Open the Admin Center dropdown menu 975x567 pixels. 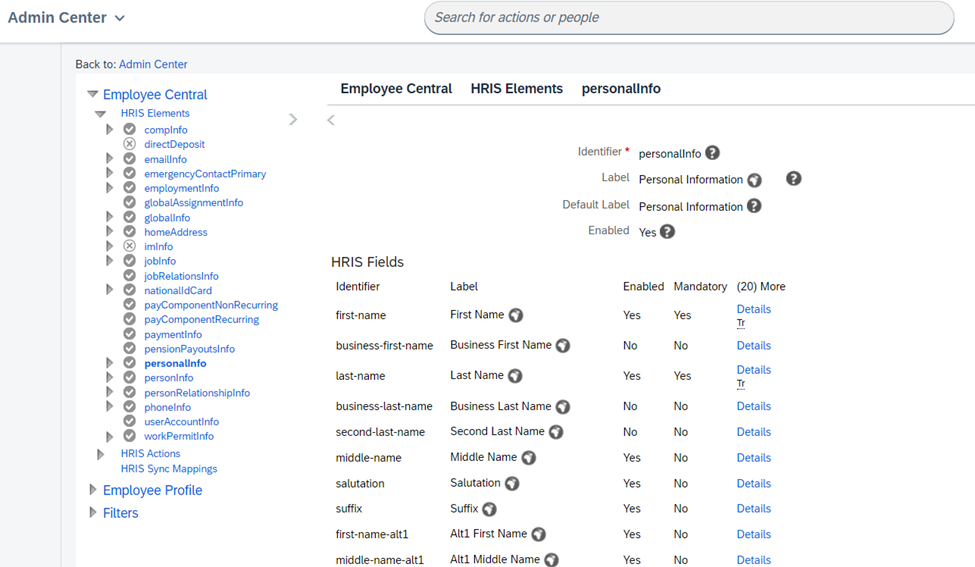point(67,17)
